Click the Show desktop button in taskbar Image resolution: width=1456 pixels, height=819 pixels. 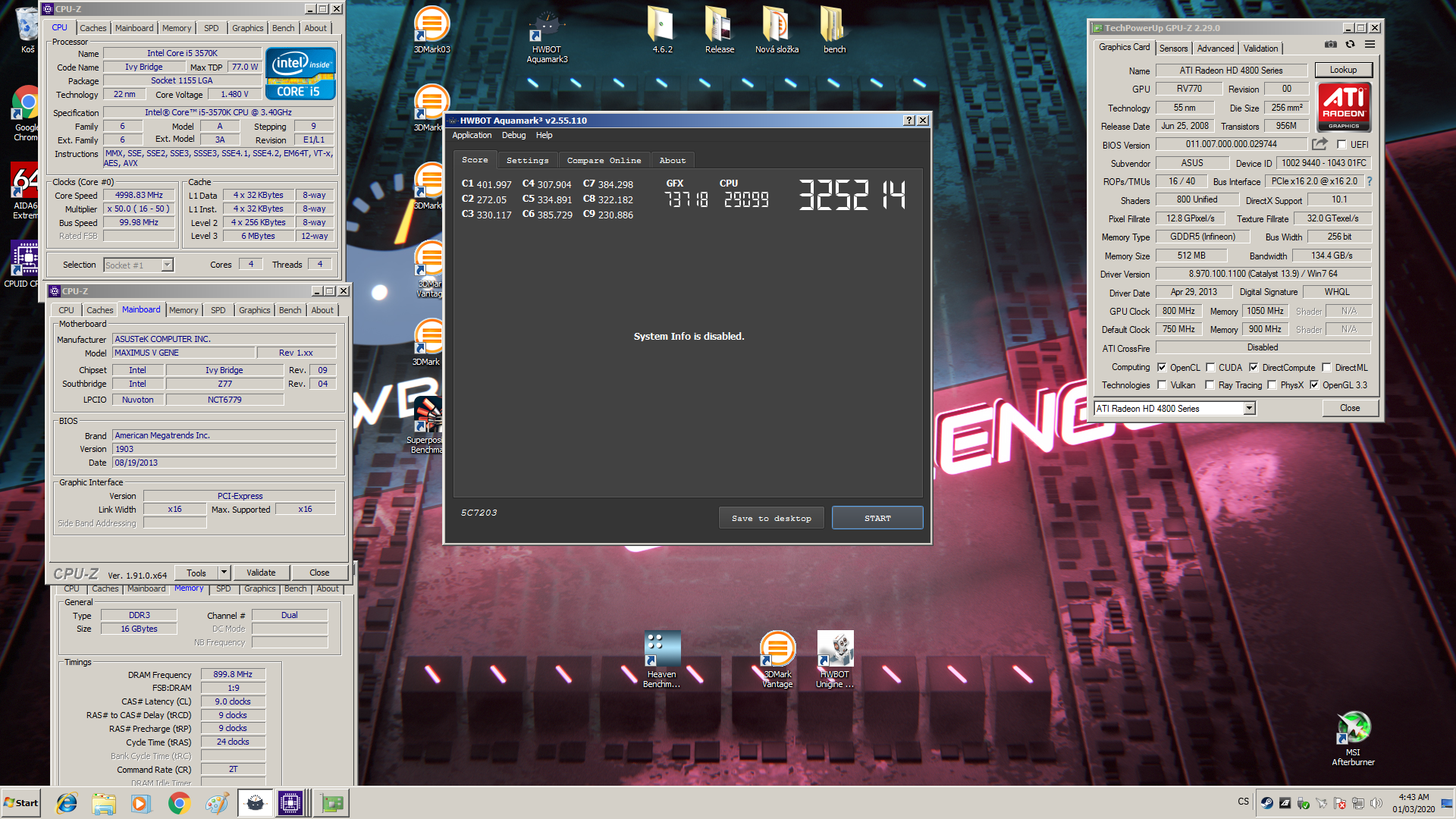(x=1448, y=803)
